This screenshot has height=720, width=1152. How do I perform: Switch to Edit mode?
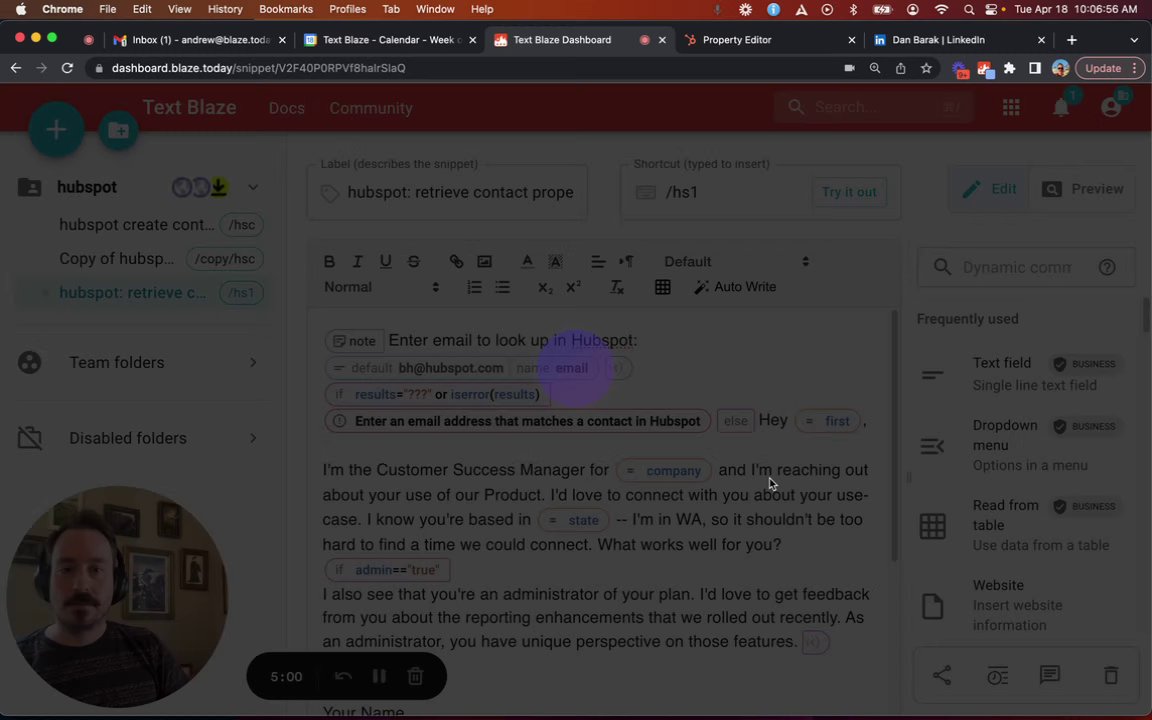tap(990, 189)
